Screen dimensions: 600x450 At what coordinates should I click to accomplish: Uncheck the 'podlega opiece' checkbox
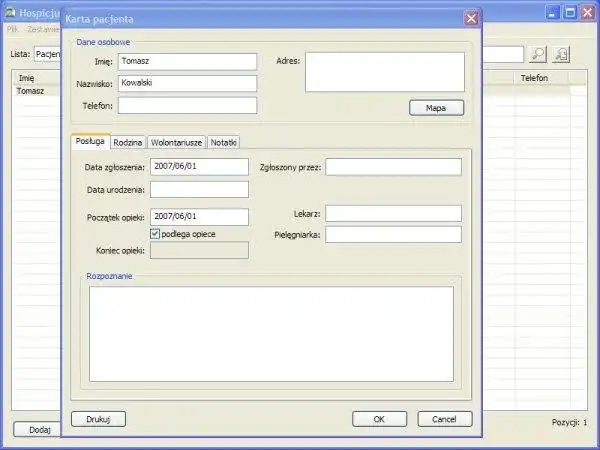tap(155, 234)
